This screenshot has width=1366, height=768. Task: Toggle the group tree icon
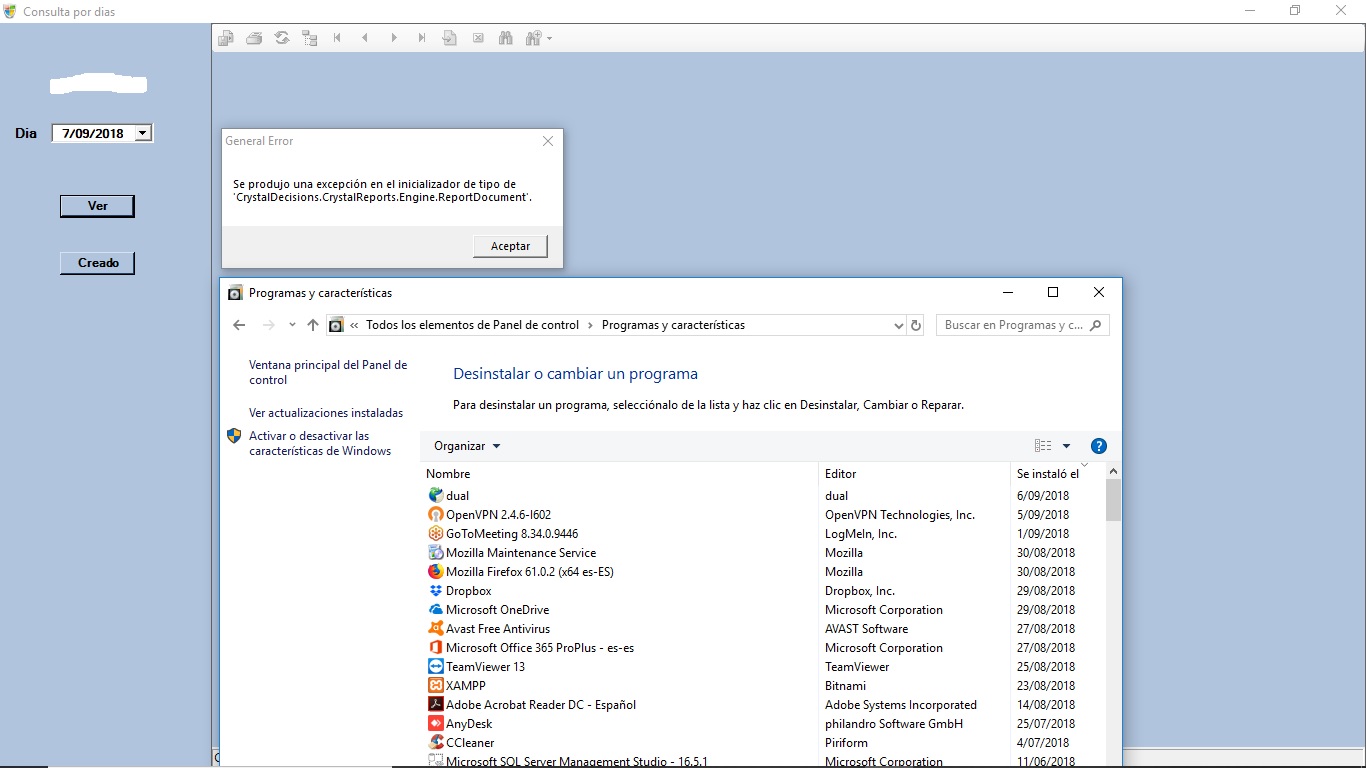310,38
